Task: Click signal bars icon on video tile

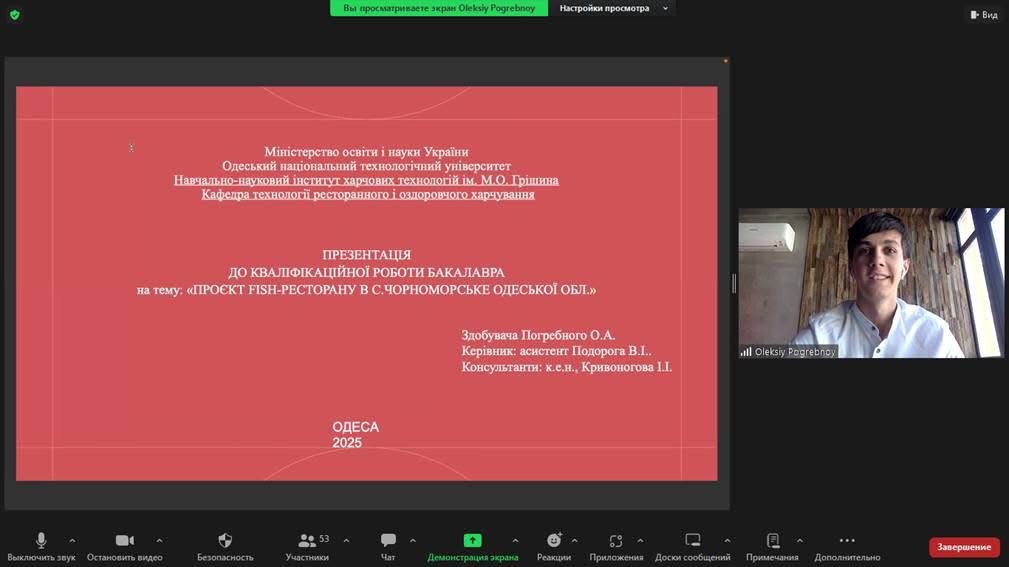Action: pyautogui.click(x=746, y=352)
